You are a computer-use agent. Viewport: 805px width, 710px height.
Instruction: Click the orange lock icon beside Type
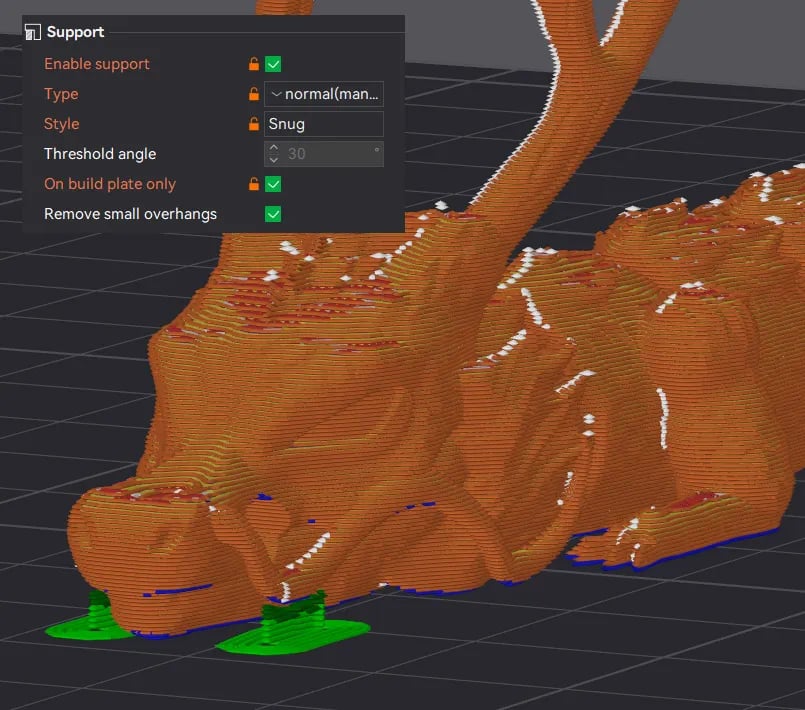254,94
